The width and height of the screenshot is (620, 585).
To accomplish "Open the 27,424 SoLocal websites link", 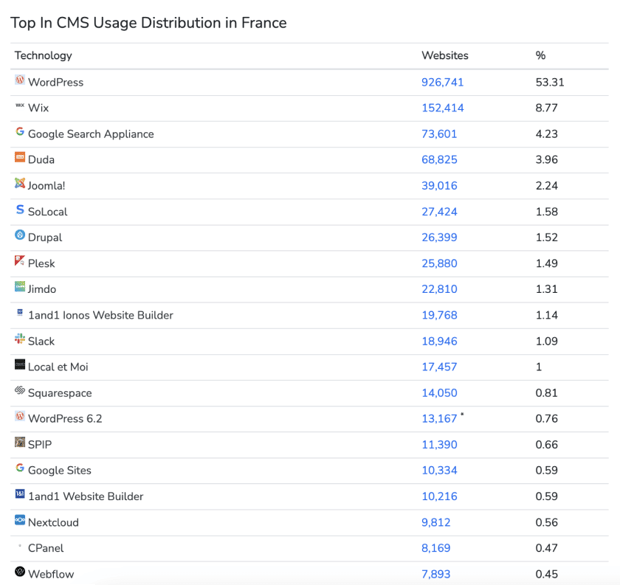I will [x=439, y=212].
